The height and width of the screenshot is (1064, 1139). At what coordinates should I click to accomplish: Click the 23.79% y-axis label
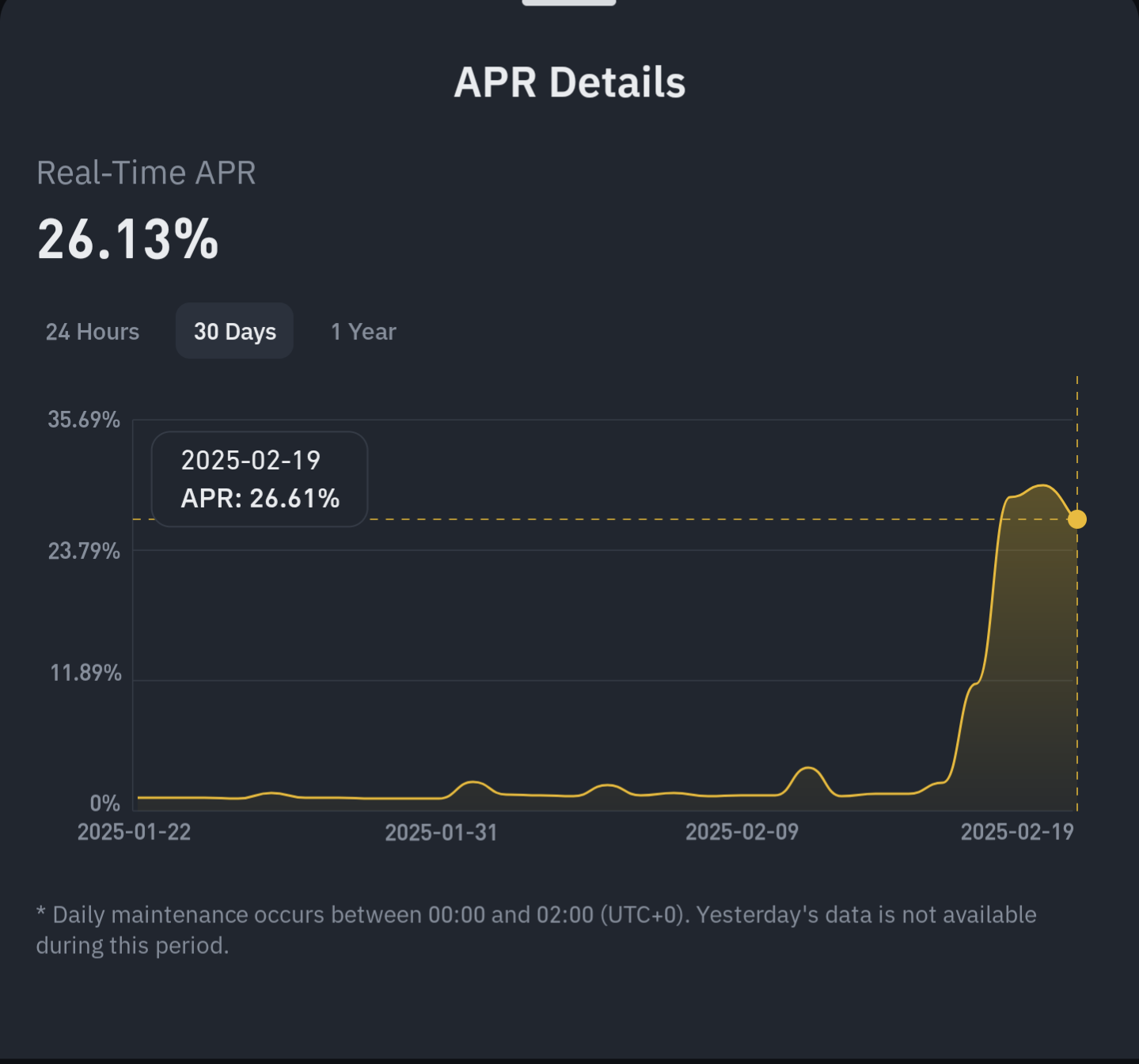(84, 551)
